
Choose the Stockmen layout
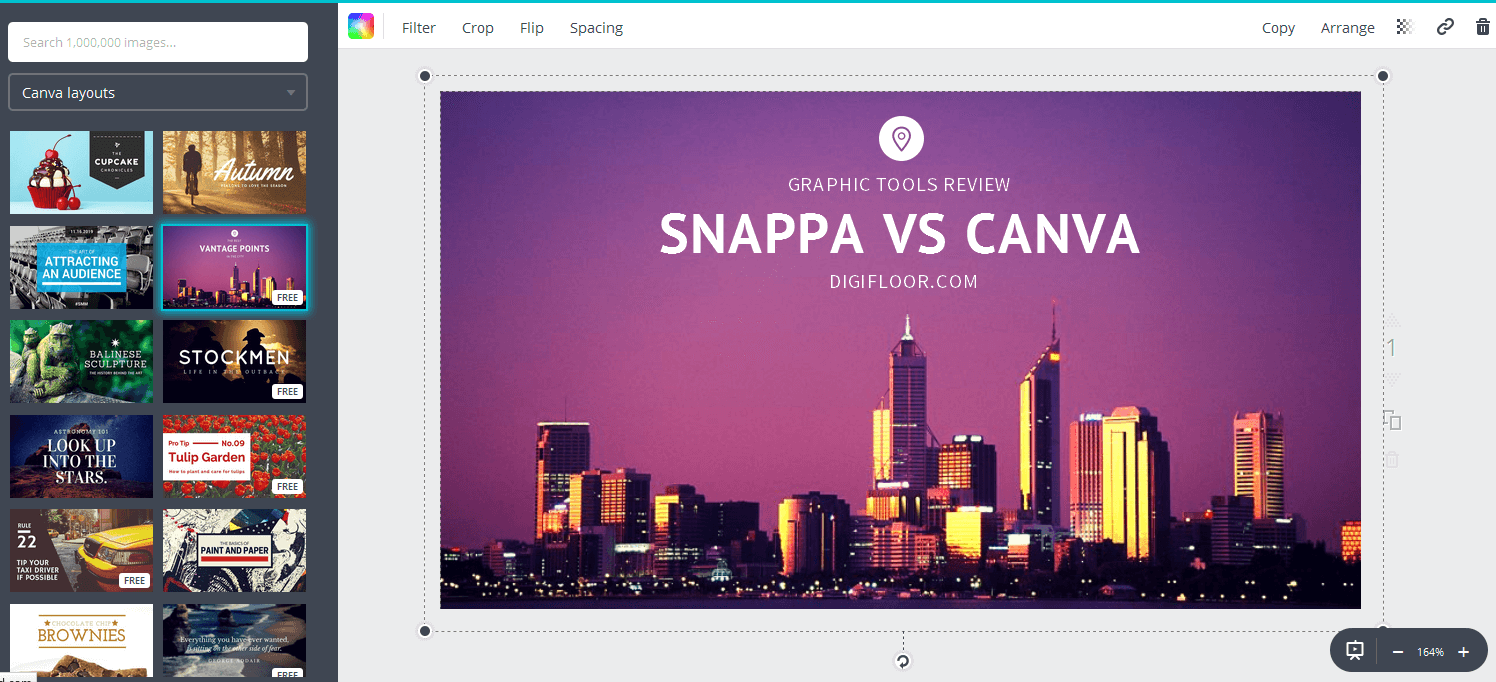[235, 361]
